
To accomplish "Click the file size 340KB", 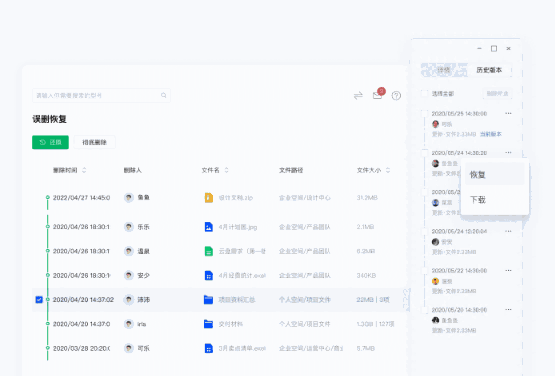I will point(366,275).
